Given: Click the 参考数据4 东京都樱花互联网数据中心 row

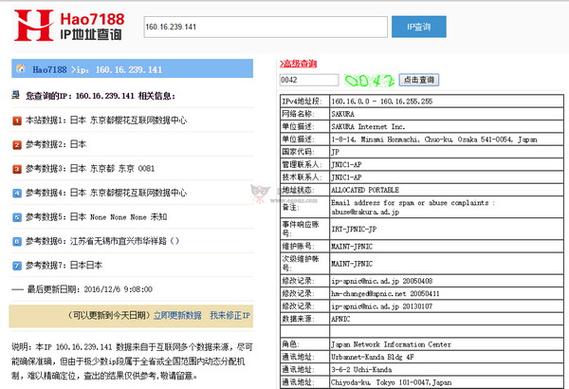Looking at the screenshot, I should pyautogui.click(x=106, y=193).
